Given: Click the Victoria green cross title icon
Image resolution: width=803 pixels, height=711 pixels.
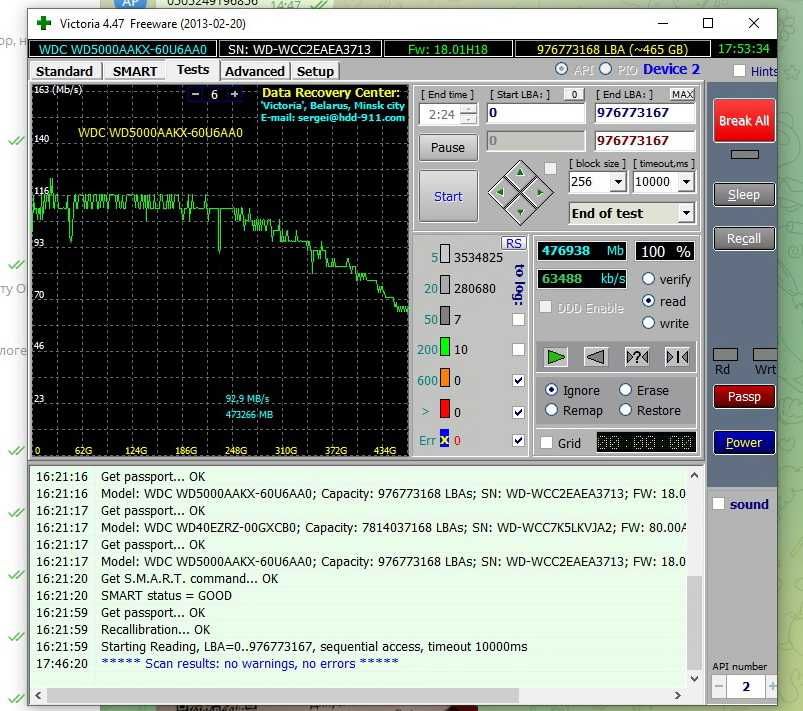Looking at the screenshot, I should click(x=44, y=23).
